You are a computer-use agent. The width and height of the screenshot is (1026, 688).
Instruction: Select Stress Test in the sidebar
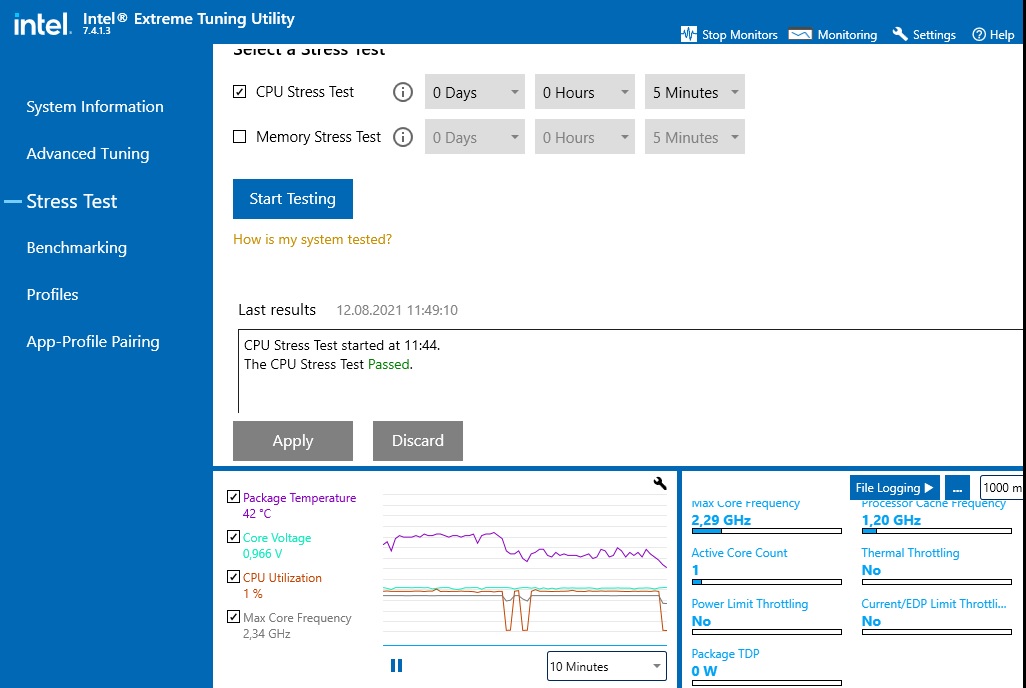[71, 201]
